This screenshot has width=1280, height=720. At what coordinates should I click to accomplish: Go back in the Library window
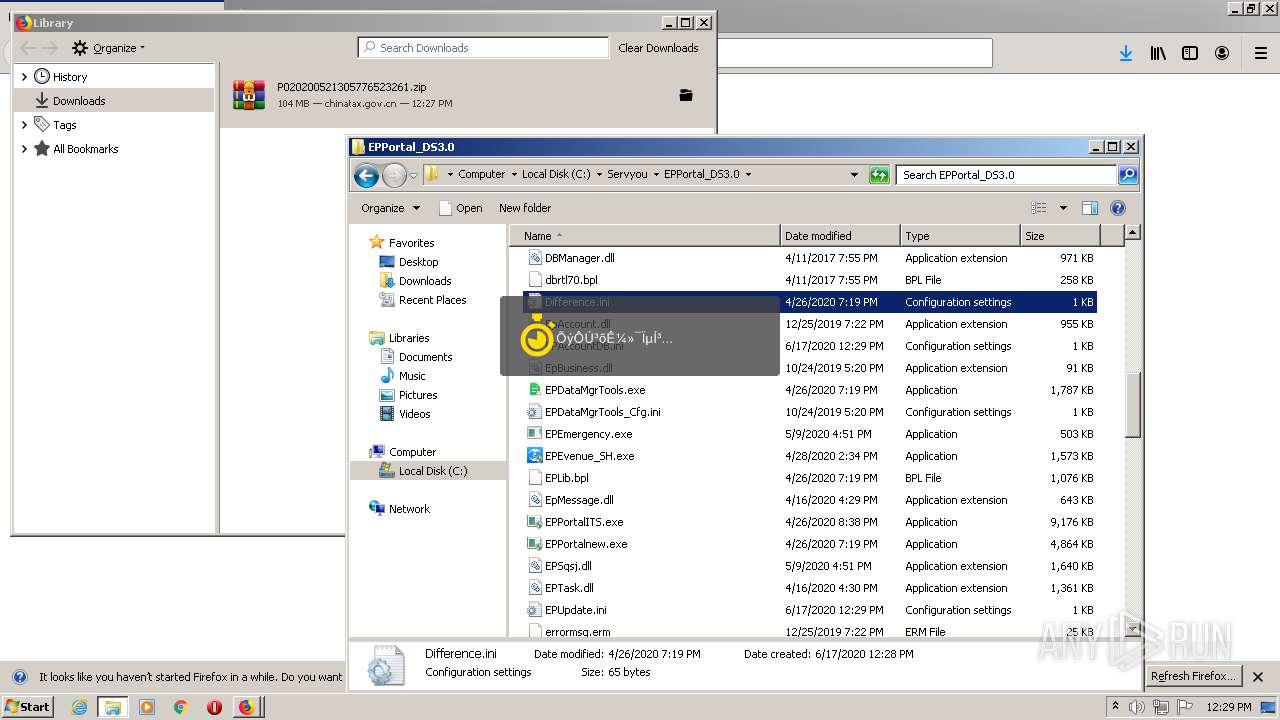point(27,48)
